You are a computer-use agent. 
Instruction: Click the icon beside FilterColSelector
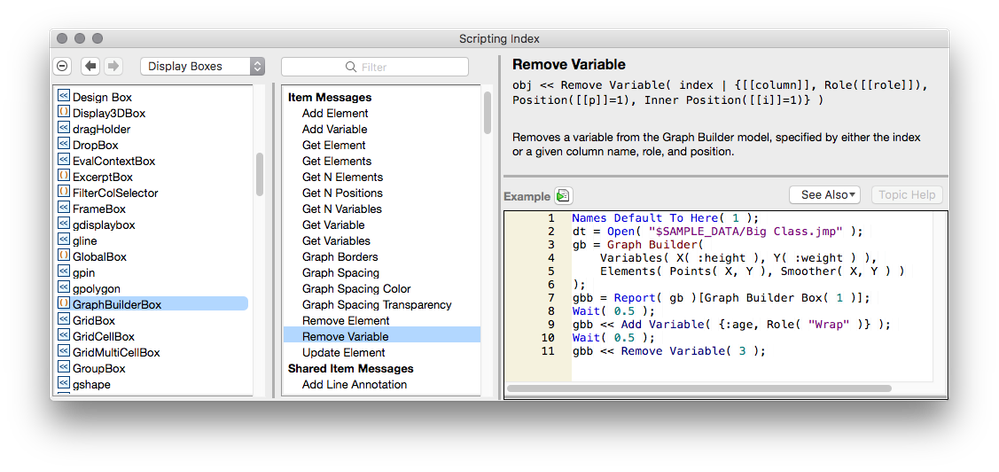(63, 193)
